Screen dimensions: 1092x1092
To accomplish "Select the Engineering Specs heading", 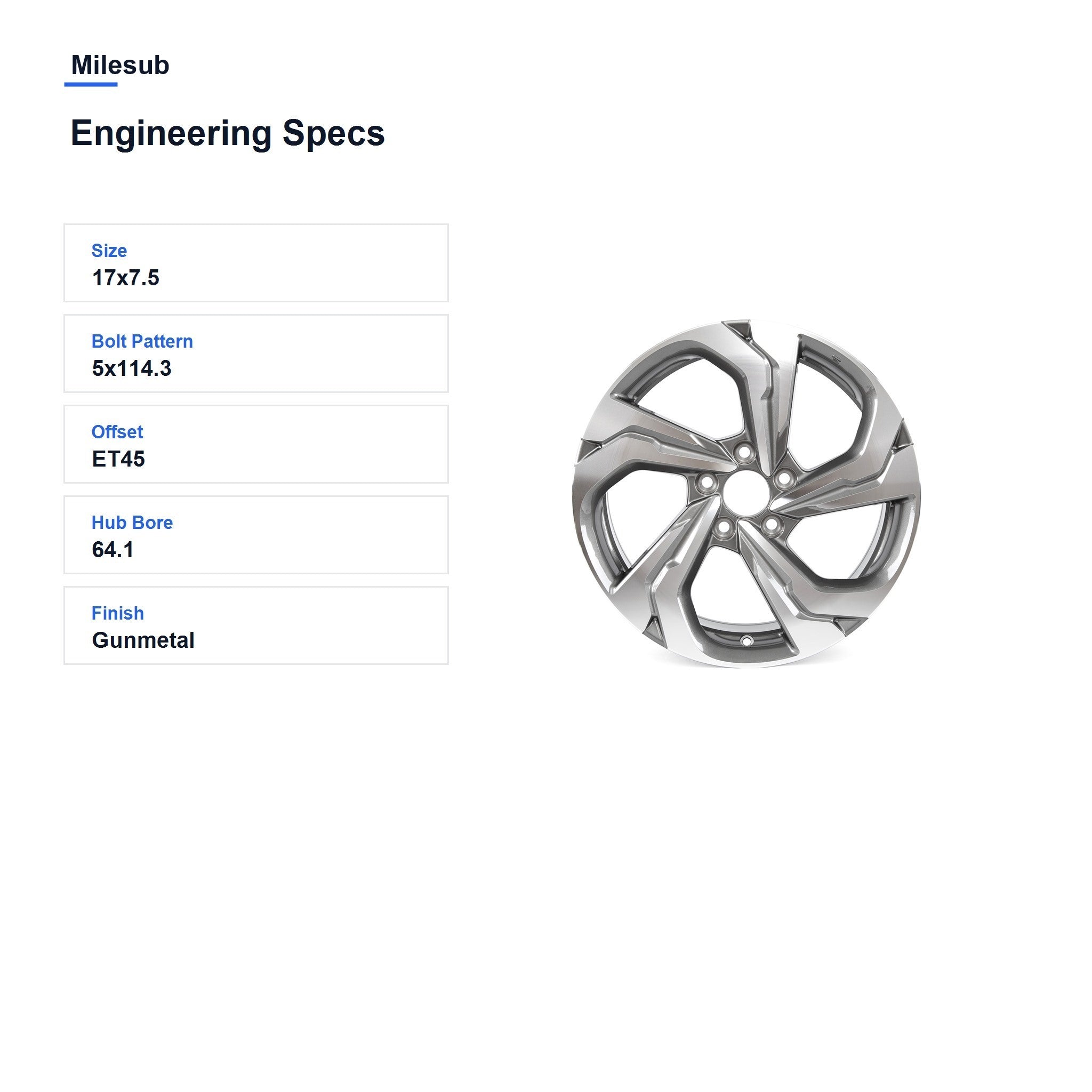I will (227, 133).
